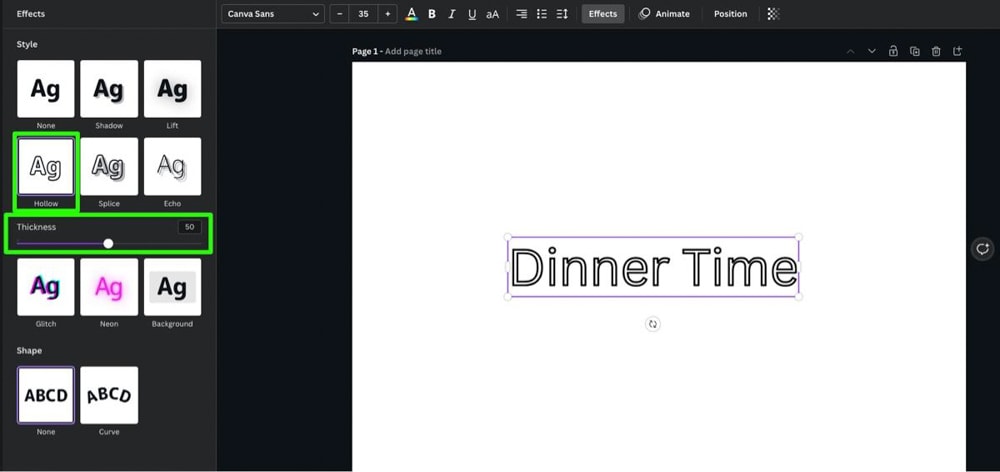Screen dimensions: 1000x472
Task: Open the assistant button at right edge
Action: click(x=983, y=249)
